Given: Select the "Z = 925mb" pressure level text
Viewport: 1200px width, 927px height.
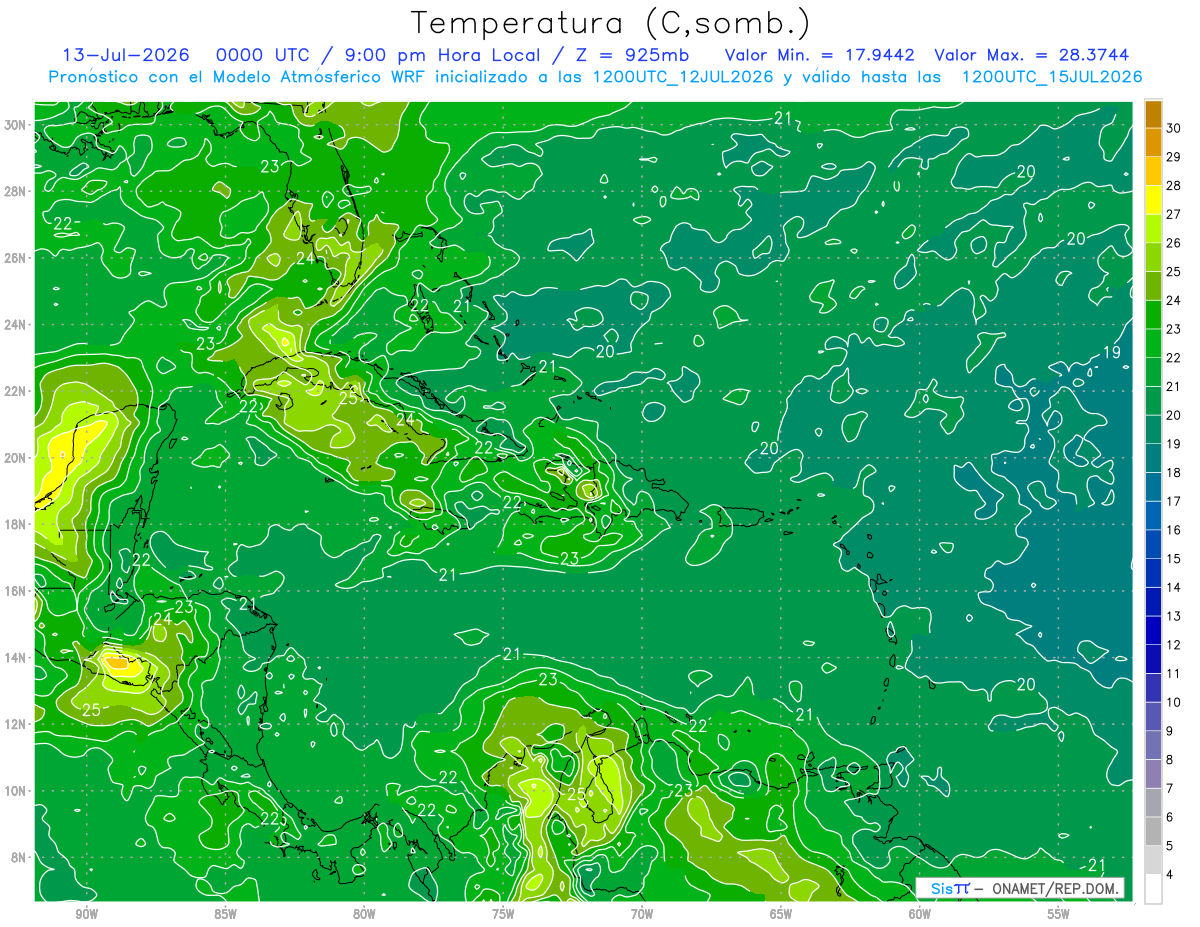Looking at the screenshot, I should (x=629, y=54).
